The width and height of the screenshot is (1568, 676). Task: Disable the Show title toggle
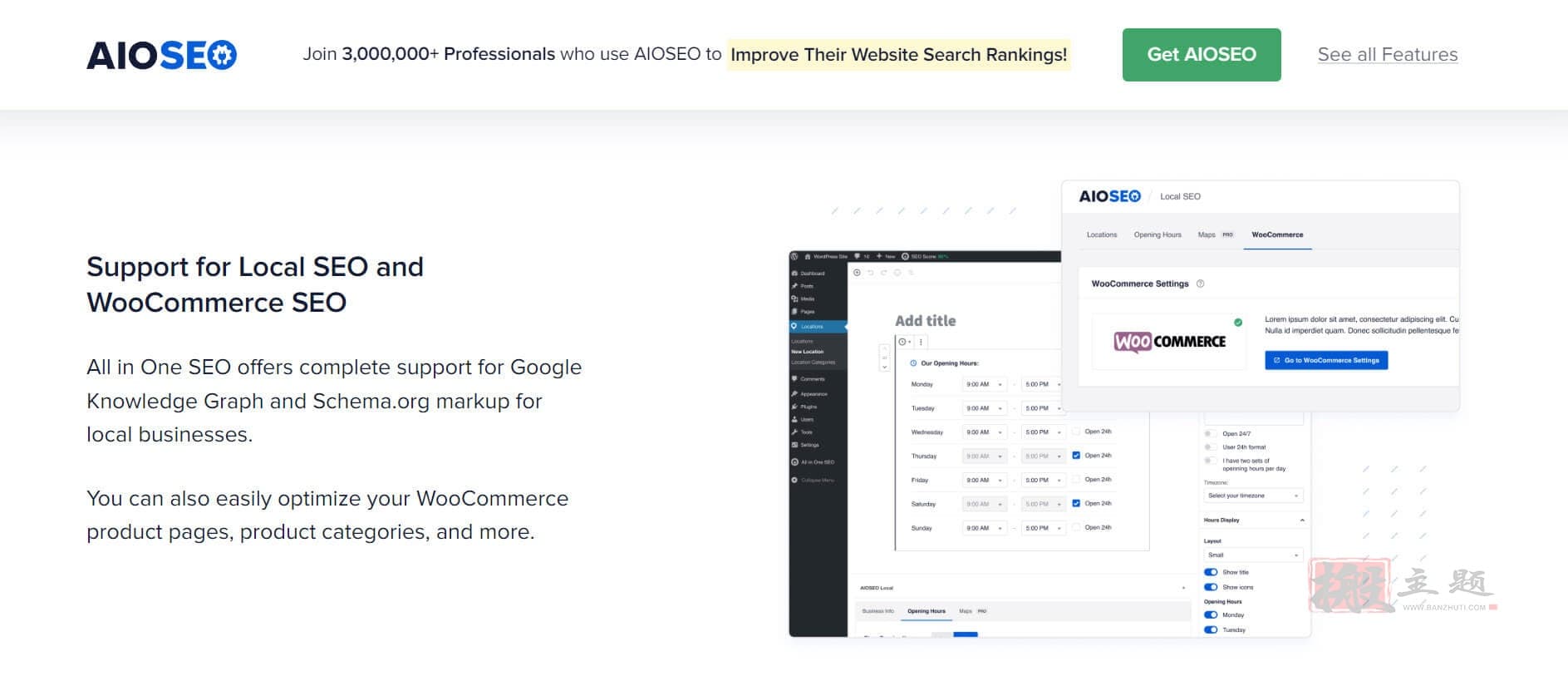coord(1211,572)
